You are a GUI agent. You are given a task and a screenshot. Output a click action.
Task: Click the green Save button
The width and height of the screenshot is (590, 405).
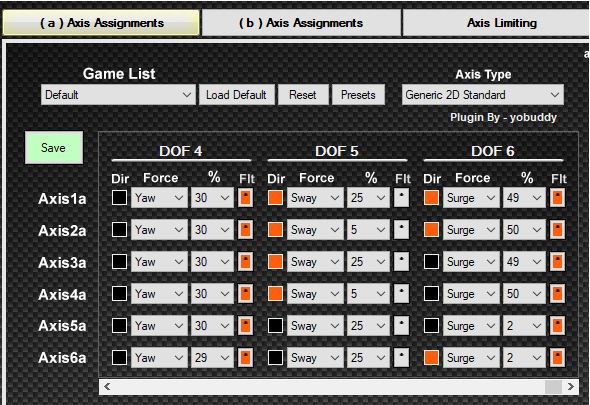tap(54, 148)
